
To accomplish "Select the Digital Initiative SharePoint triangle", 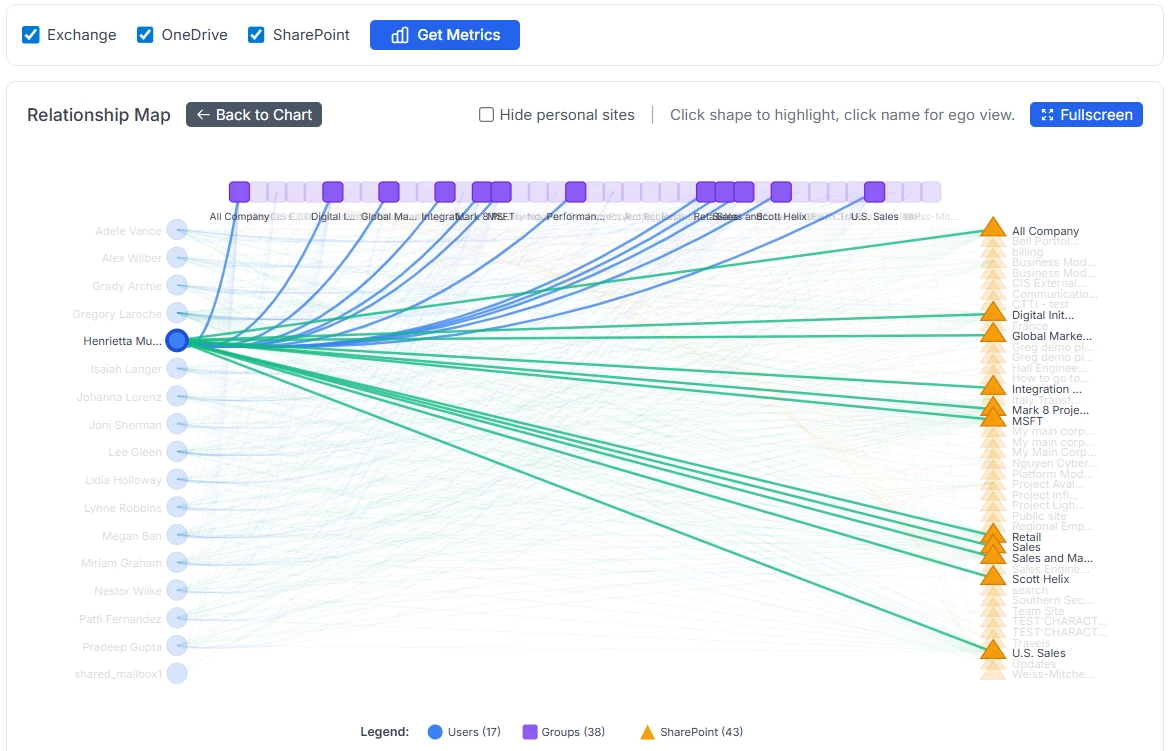I will 993,313.
